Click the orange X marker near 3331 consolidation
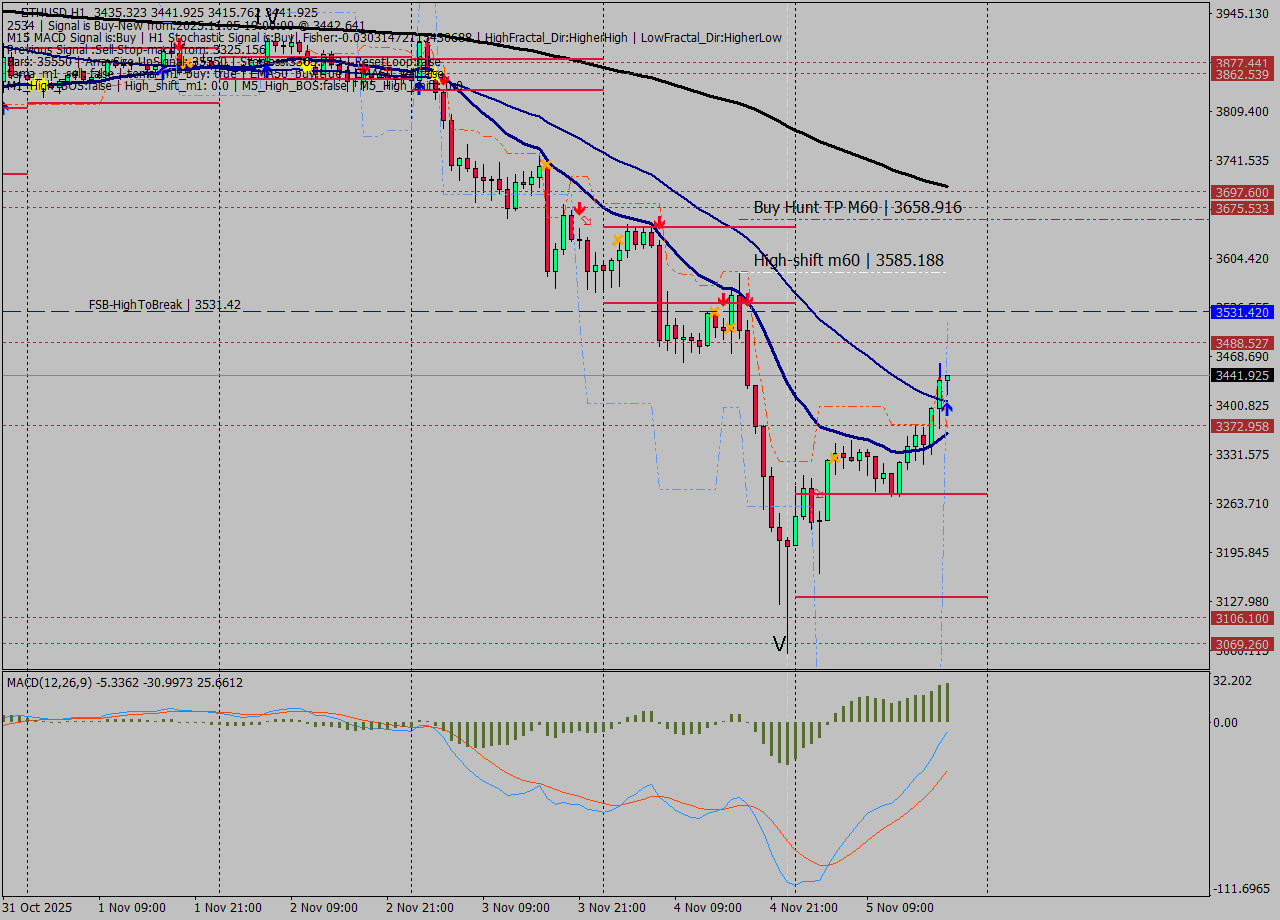 (x=833, y=458)
